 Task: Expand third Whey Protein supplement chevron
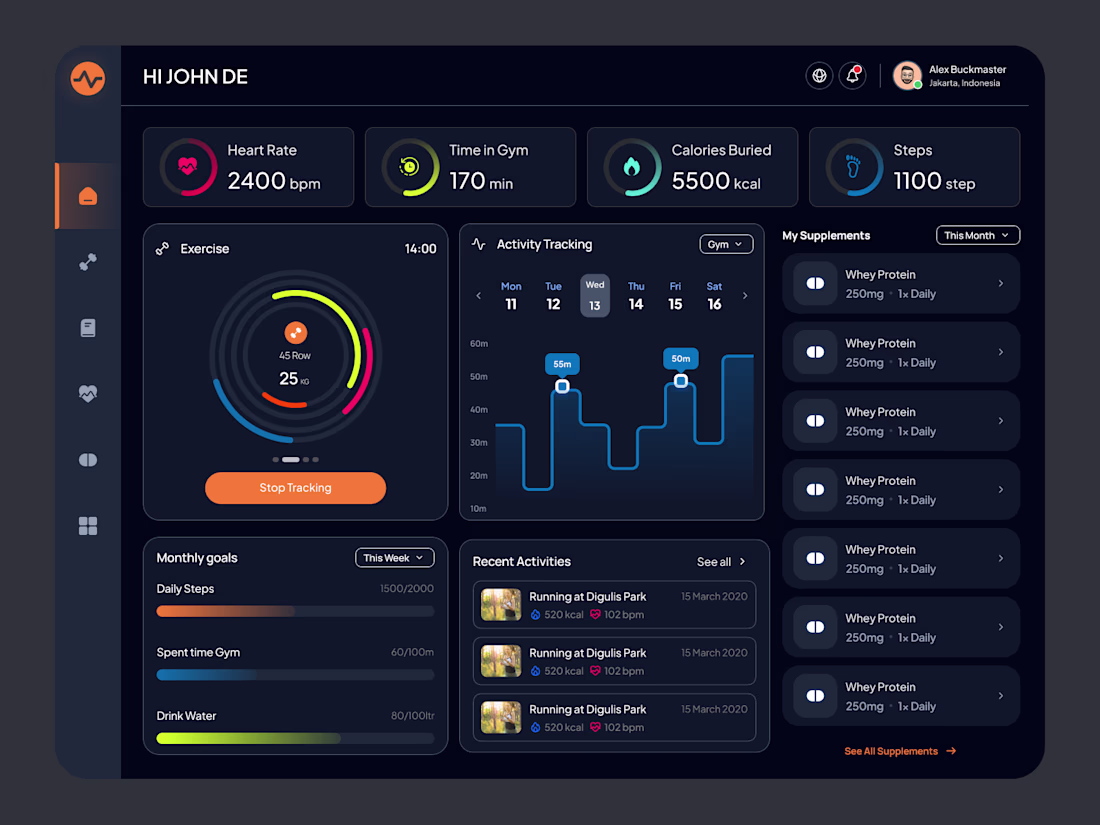pyautogui.click(x=1001, y=421)
